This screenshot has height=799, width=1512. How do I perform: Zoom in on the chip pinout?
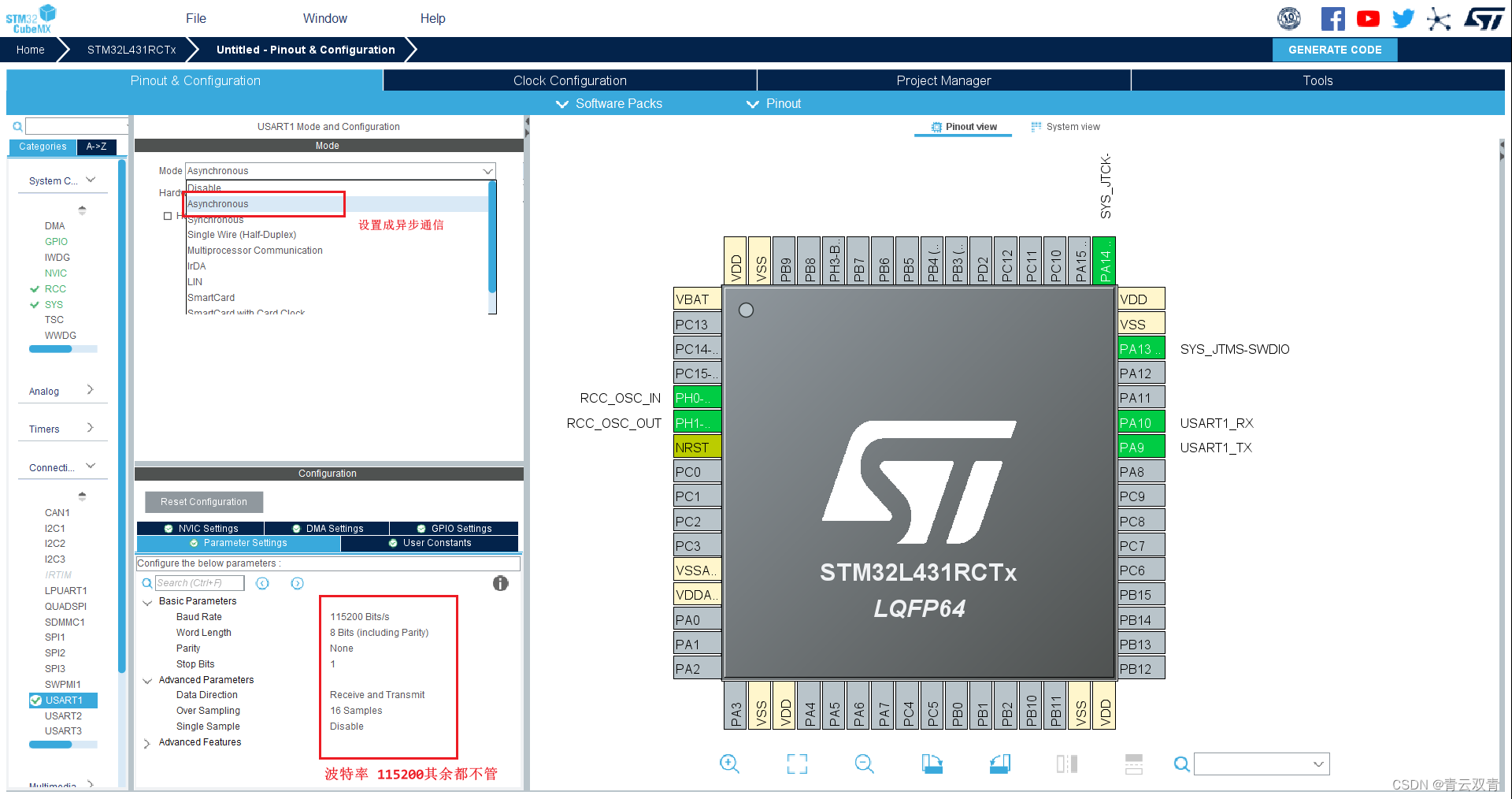pyautogui.click(x=729, y=764)
